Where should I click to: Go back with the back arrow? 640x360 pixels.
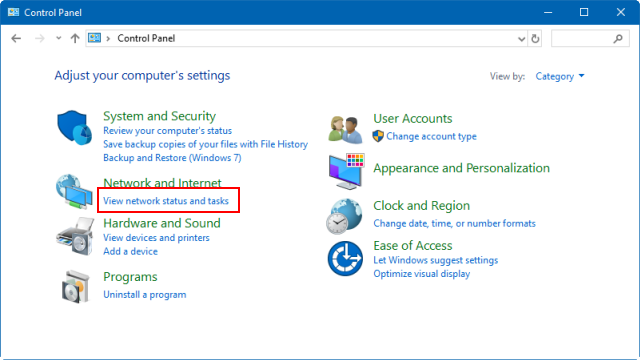(x=16, y=38)
